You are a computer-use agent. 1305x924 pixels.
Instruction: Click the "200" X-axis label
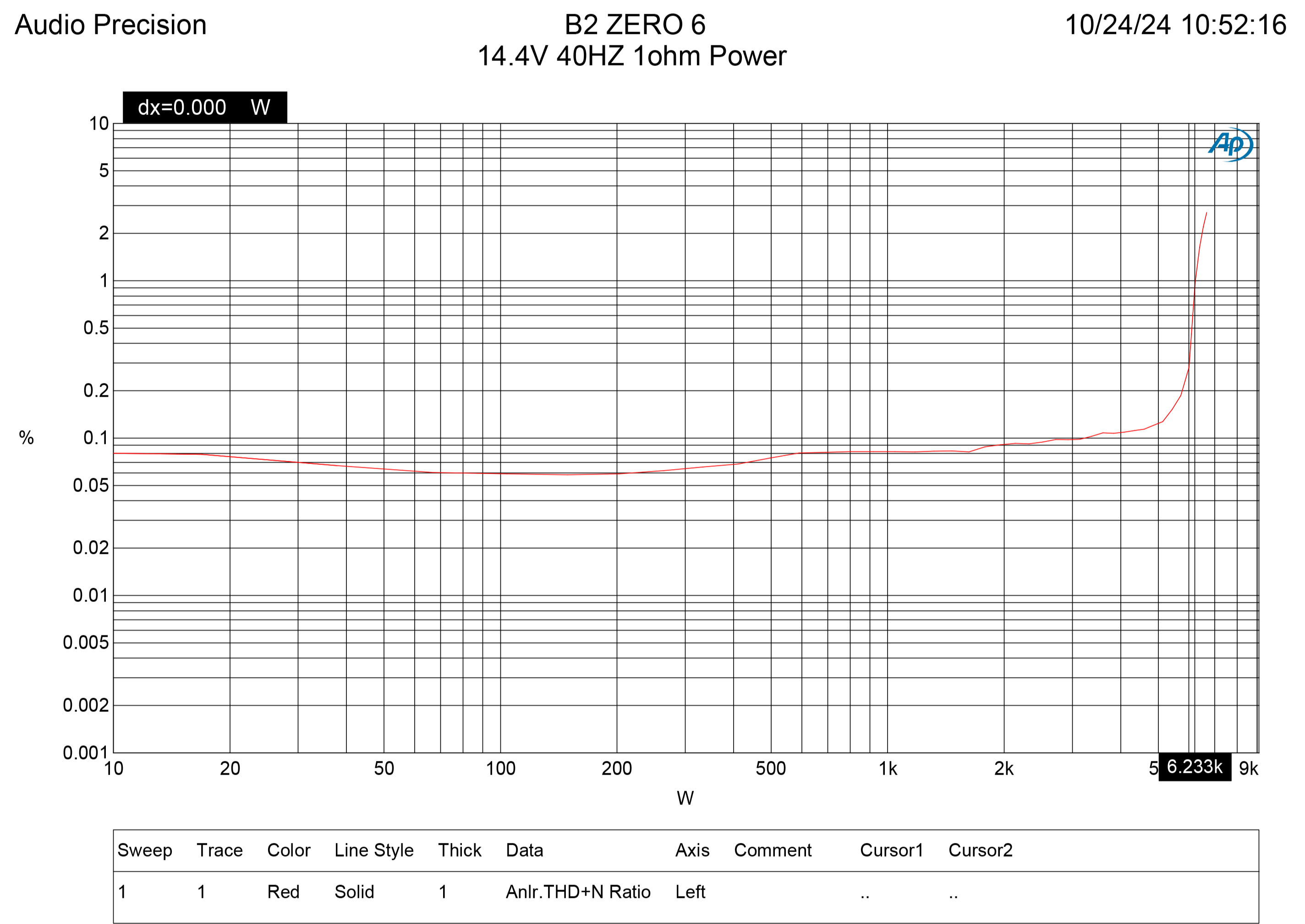(617, 769)
